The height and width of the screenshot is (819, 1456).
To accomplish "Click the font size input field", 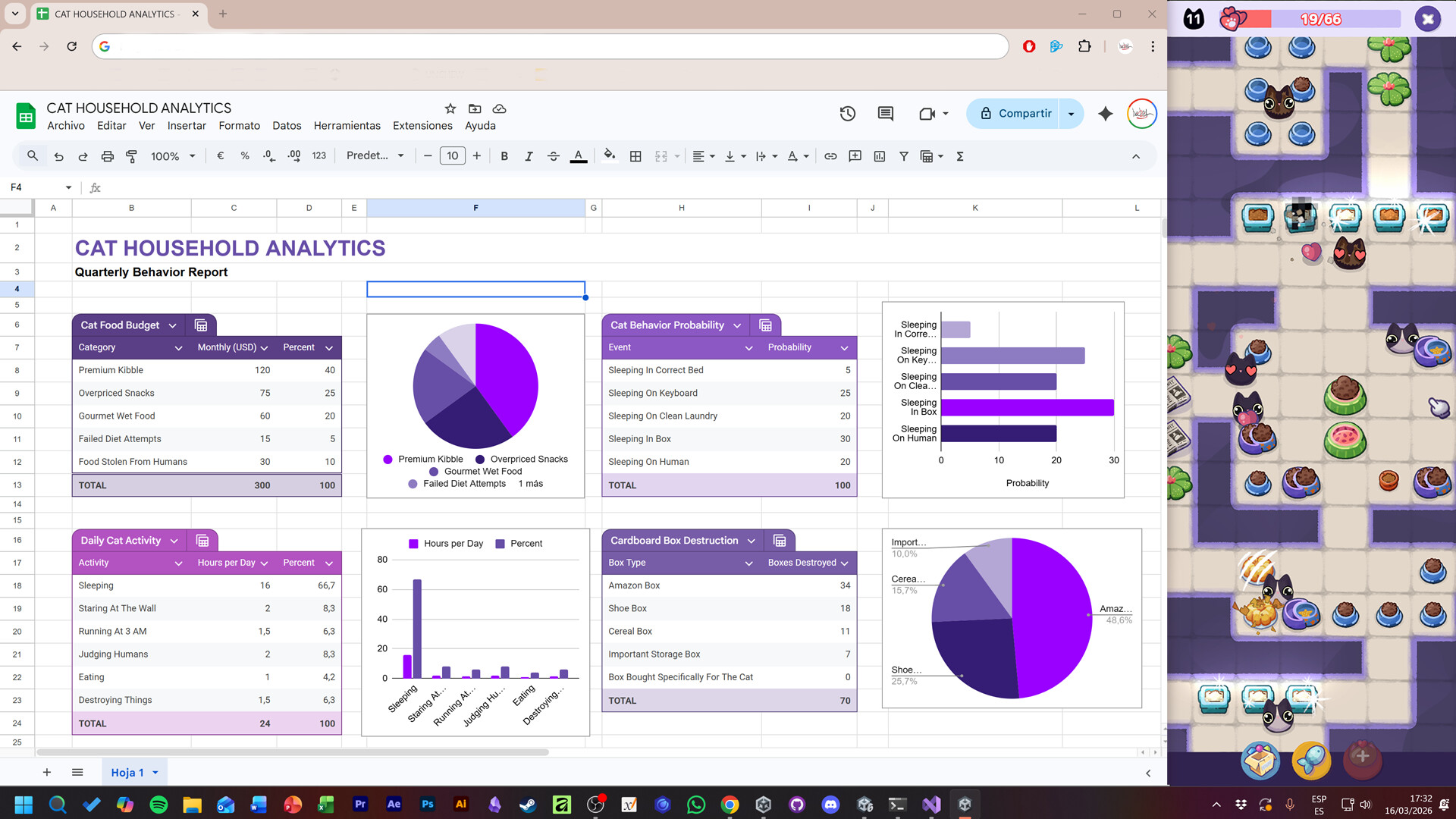I will coord(452,156).
